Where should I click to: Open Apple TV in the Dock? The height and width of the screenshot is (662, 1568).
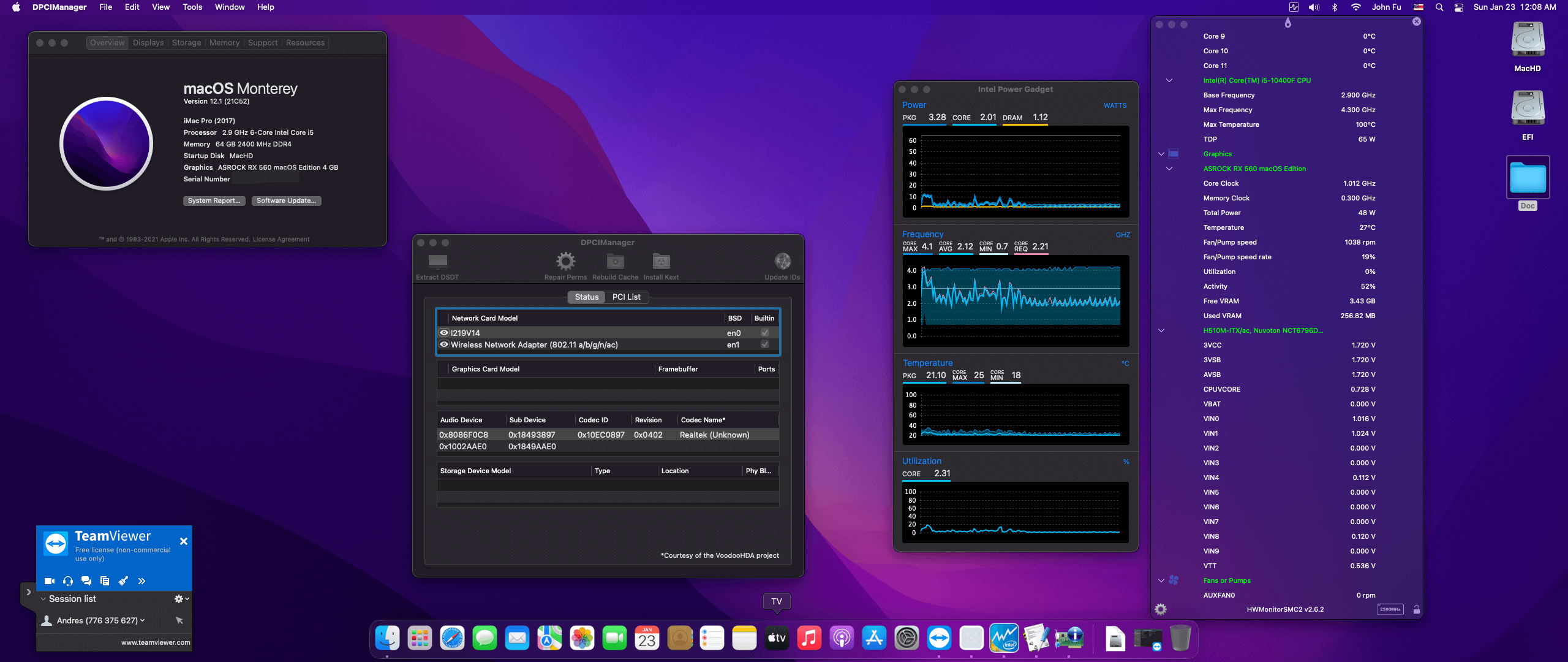[x=777, y=638]
